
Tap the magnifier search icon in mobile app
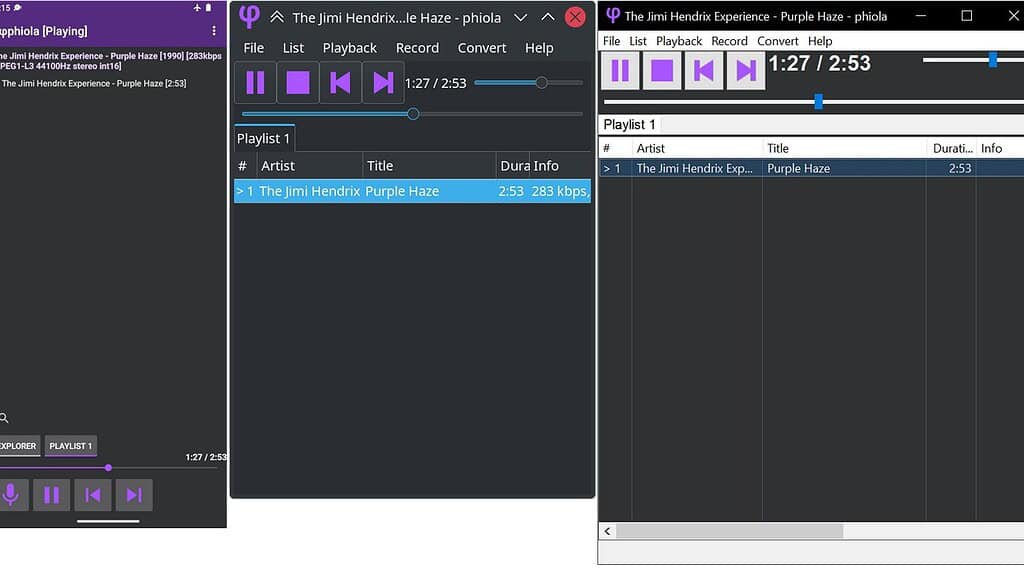click(5, 418)
